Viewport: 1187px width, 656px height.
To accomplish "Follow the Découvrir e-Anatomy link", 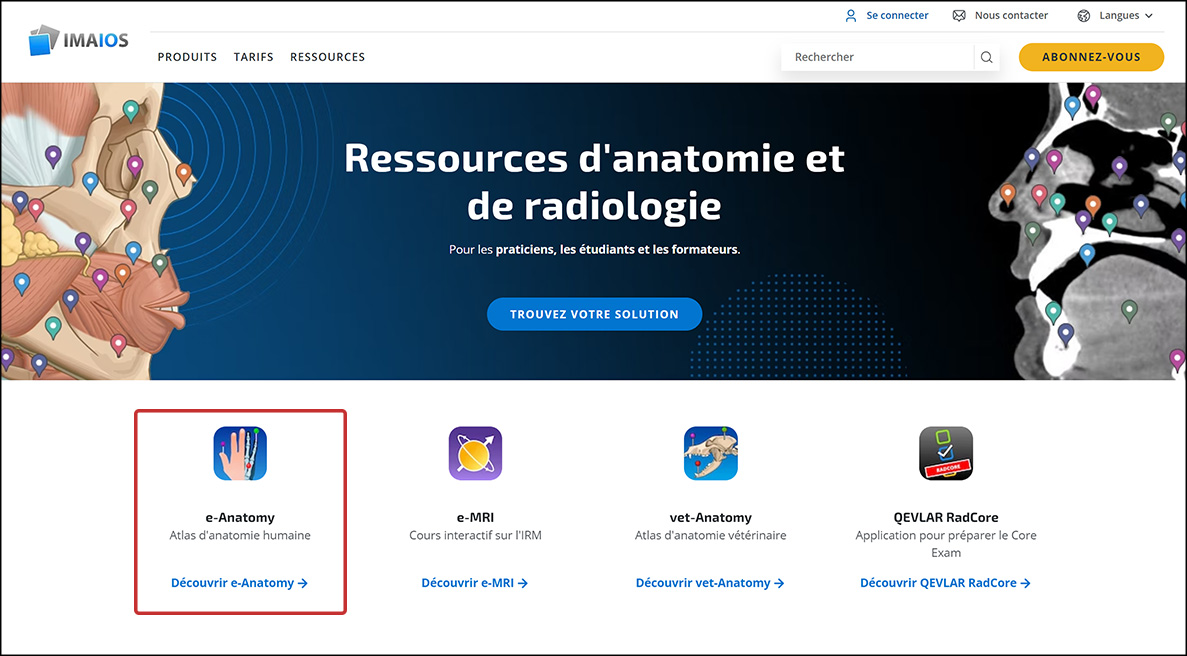I will coord(239,583).
